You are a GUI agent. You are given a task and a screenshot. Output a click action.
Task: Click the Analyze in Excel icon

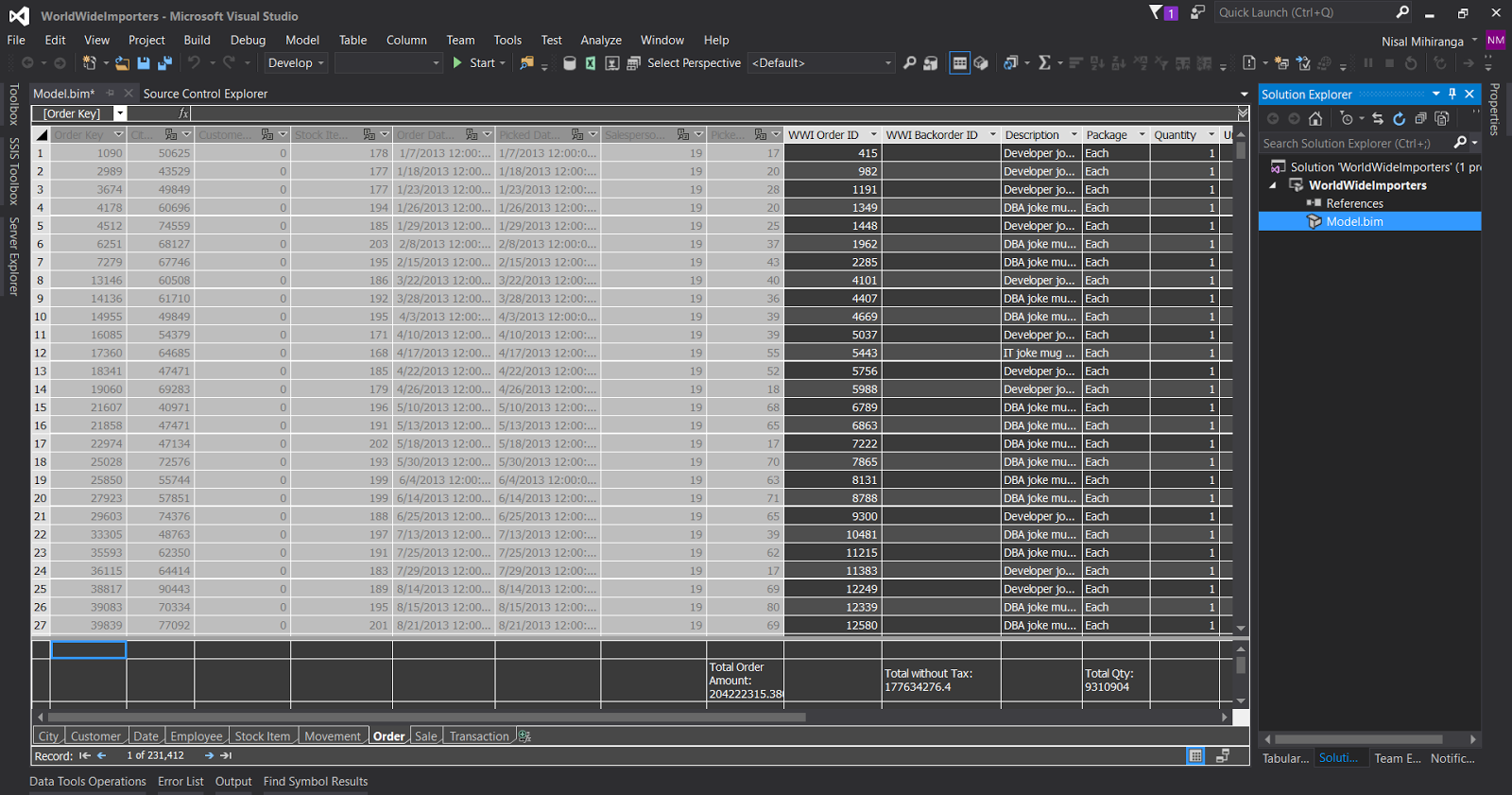pyautogui.click(x=591, y=63)
